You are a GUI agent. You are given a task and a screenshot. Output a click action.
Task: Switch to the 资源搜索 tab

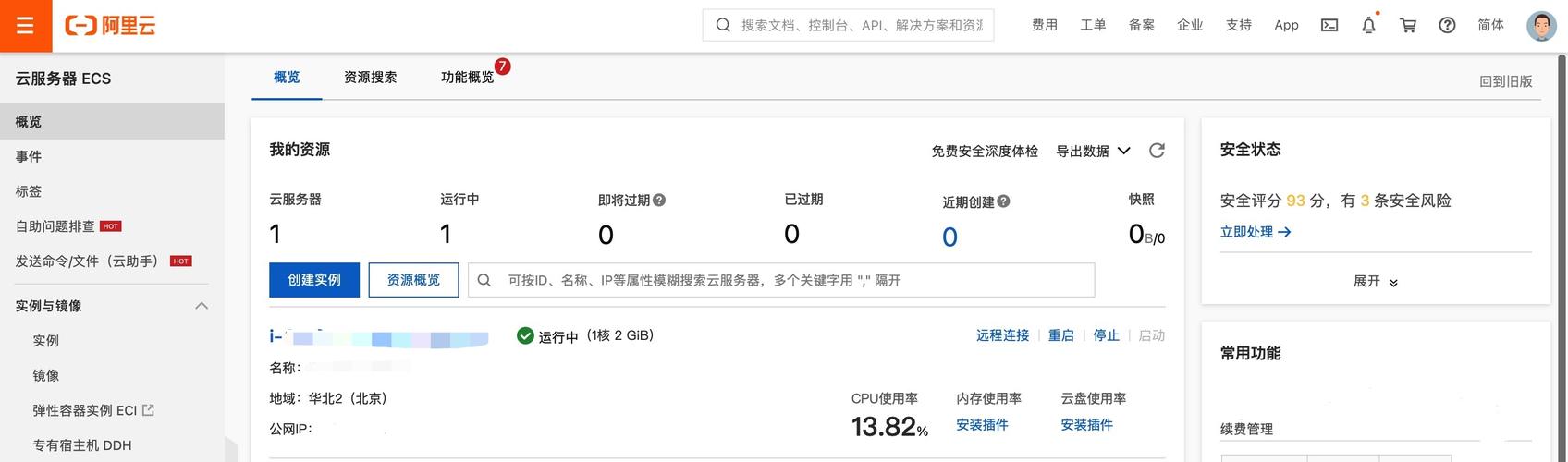click(370, 77)
